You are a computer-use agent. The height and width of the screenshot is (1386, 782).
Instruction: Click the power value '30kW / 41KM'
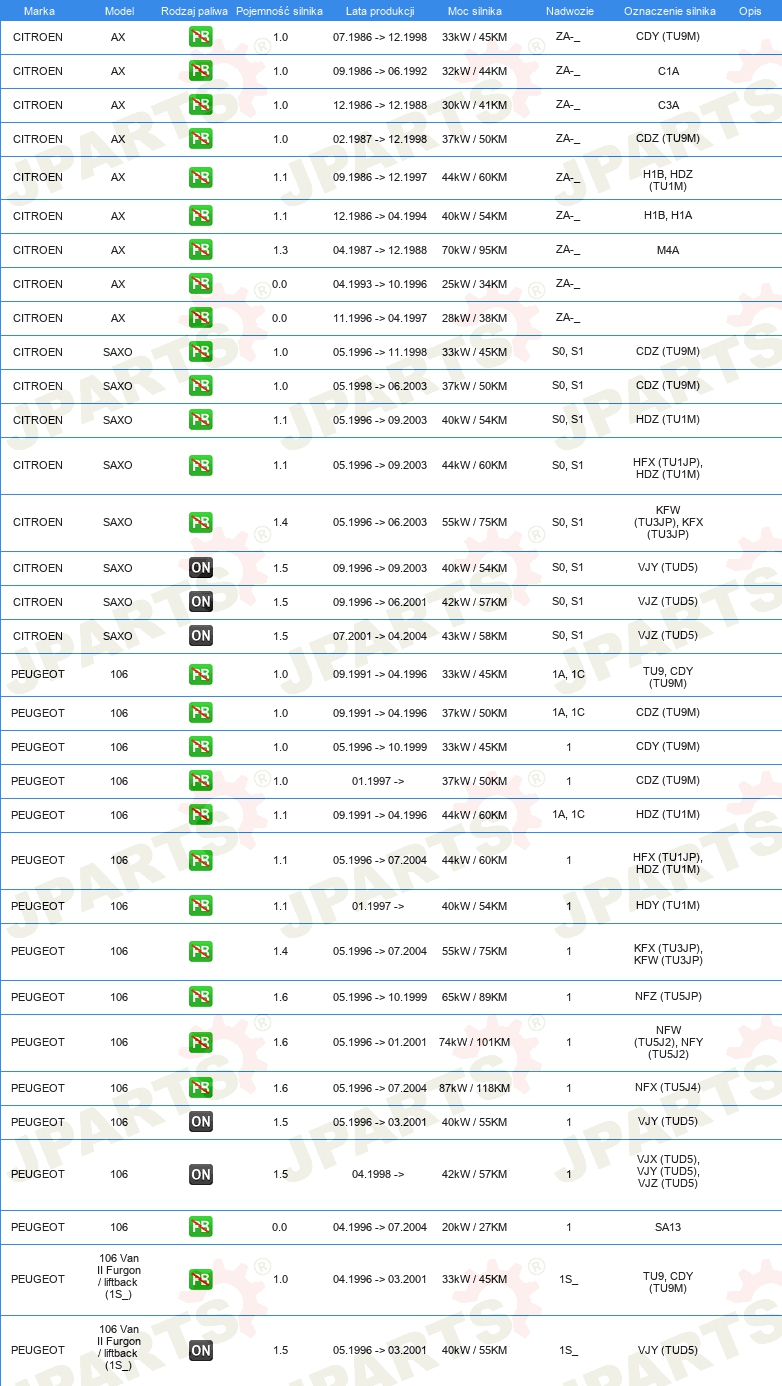click(x=475, y=105)
